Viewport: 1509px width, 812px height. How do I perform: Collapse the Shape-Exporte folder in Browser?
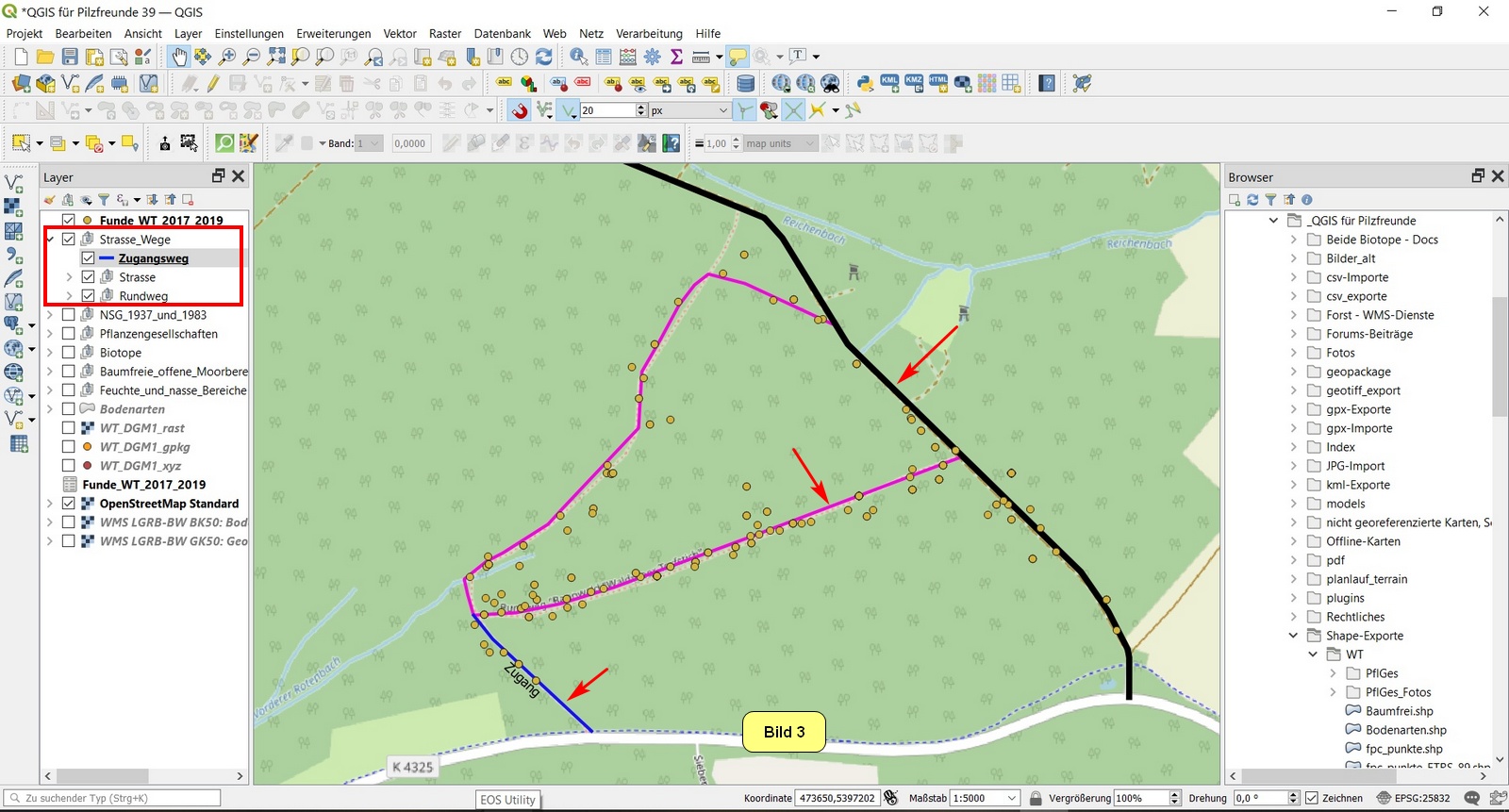[x=1293, y=636]
